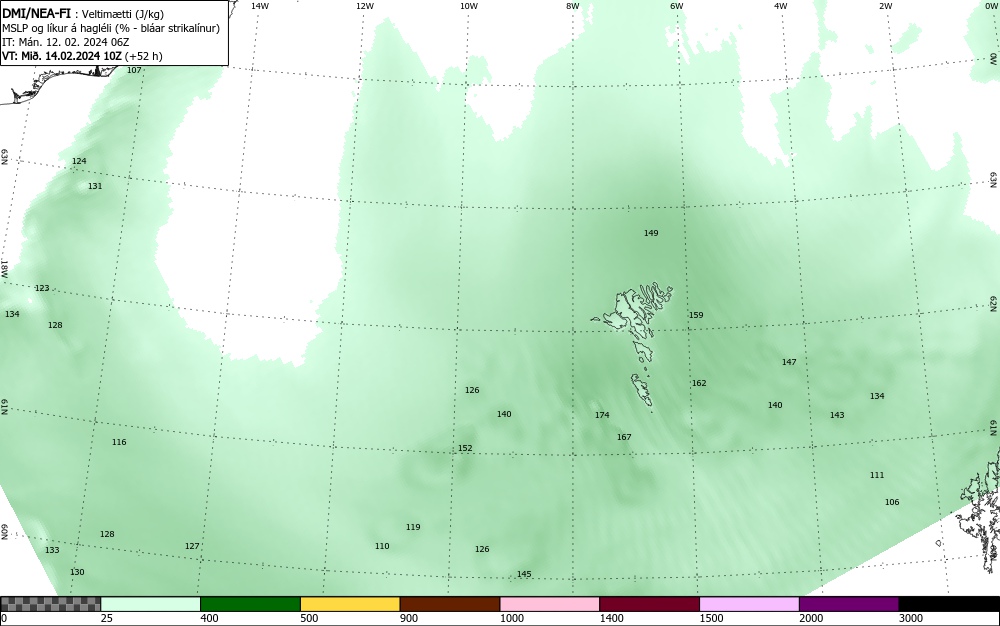Viewport: 1000px width, 626px height.
Task: Select the map value '119'
Action: [413, 527]
